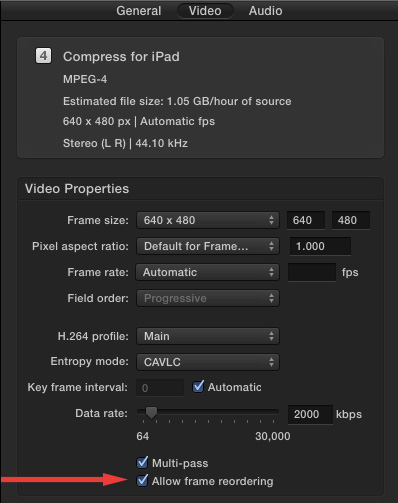Switch to the General tab
Screen dimensions: 398x503
[139, 11]
